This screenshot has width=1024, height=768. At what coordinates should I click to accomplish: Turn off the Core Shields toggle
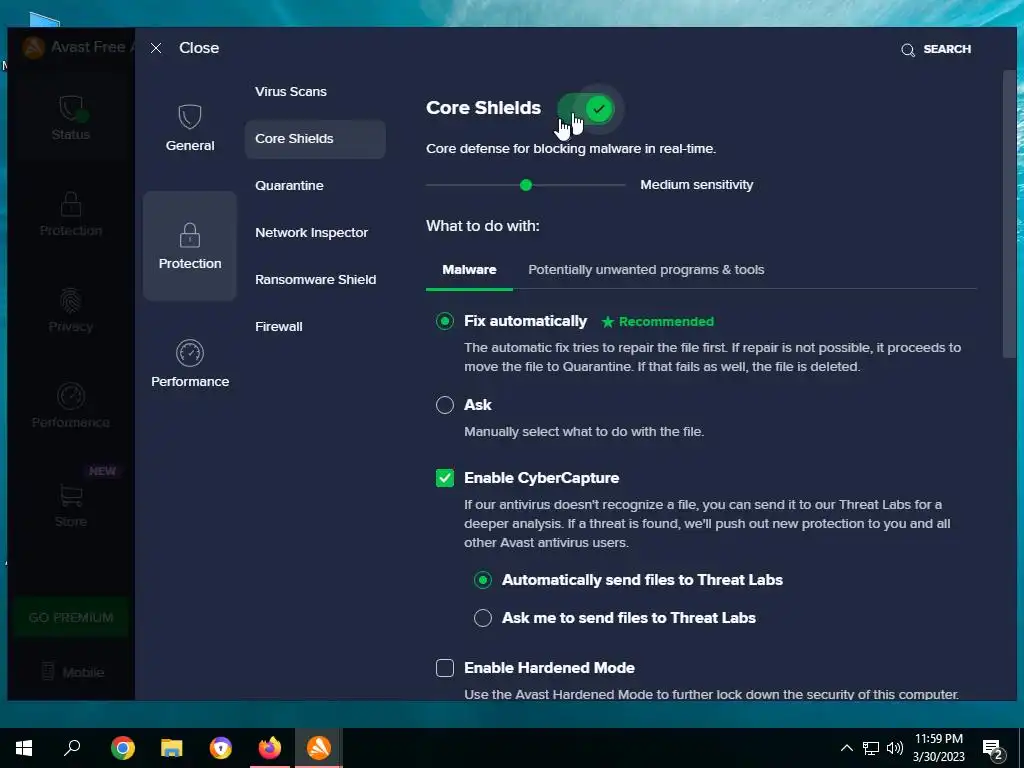586,109
